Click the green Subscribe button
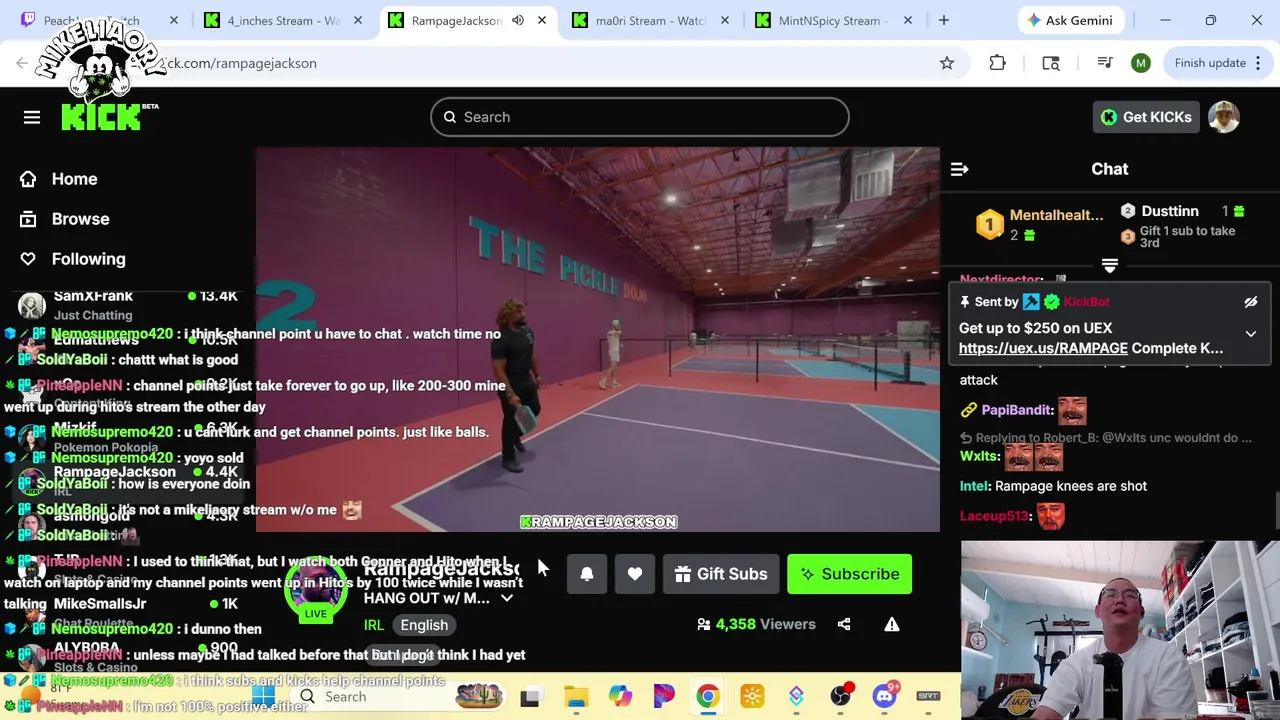 click(849, 574)
